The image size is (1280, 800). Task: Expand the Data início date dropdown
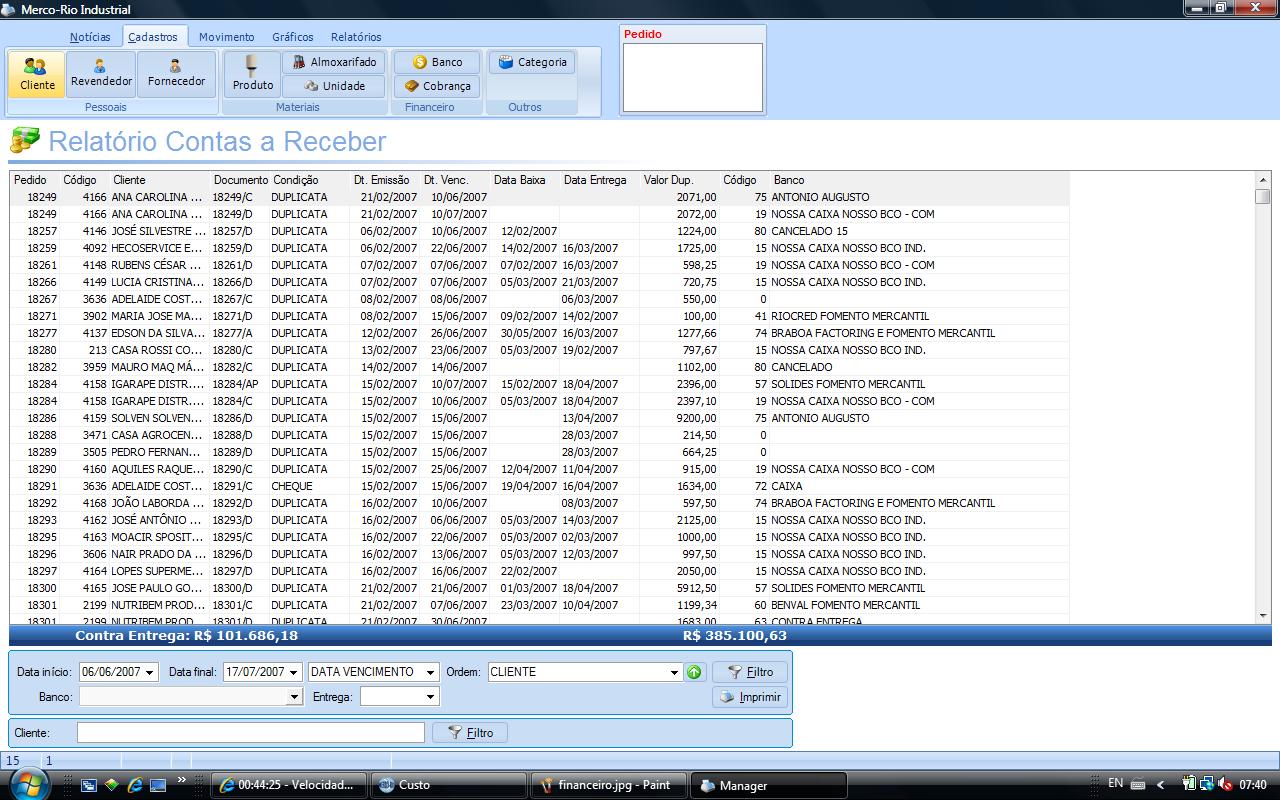(150, 672)
